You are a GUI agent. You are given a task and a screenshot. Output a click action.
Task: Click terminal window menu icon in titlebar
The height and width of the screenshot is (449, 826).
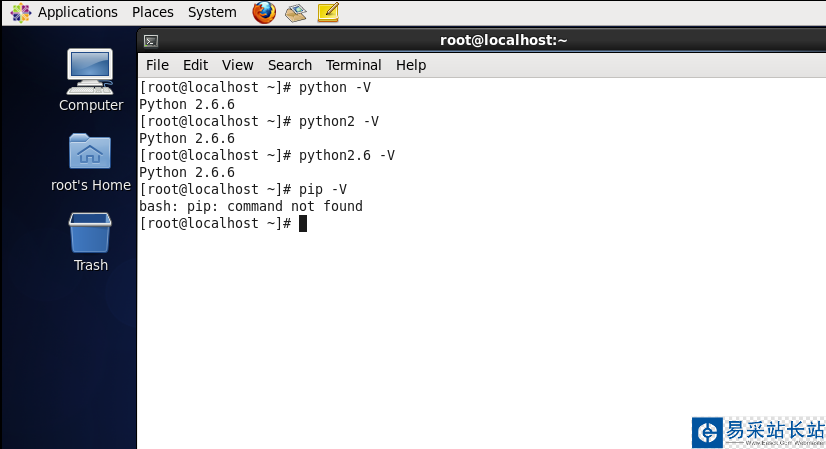[x=151, y=41]
